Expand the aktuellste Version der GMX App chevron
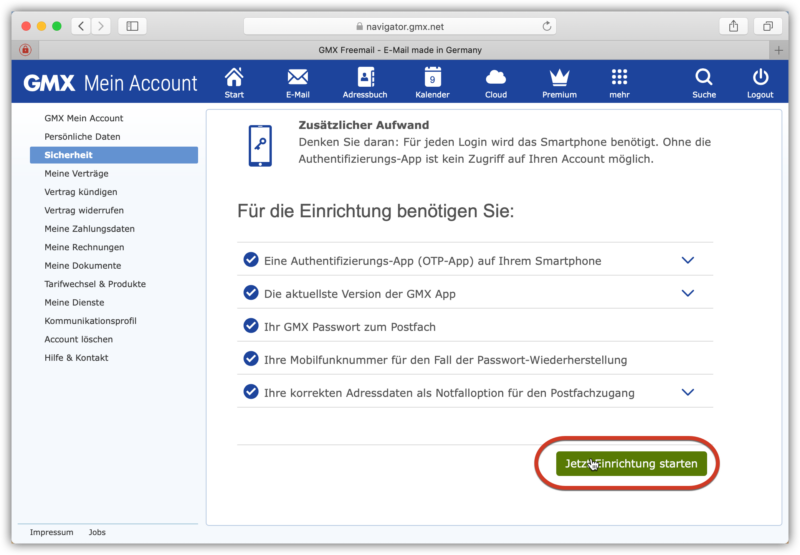The image size is (800, 555). pyautogui.click(x=688, y=293)
